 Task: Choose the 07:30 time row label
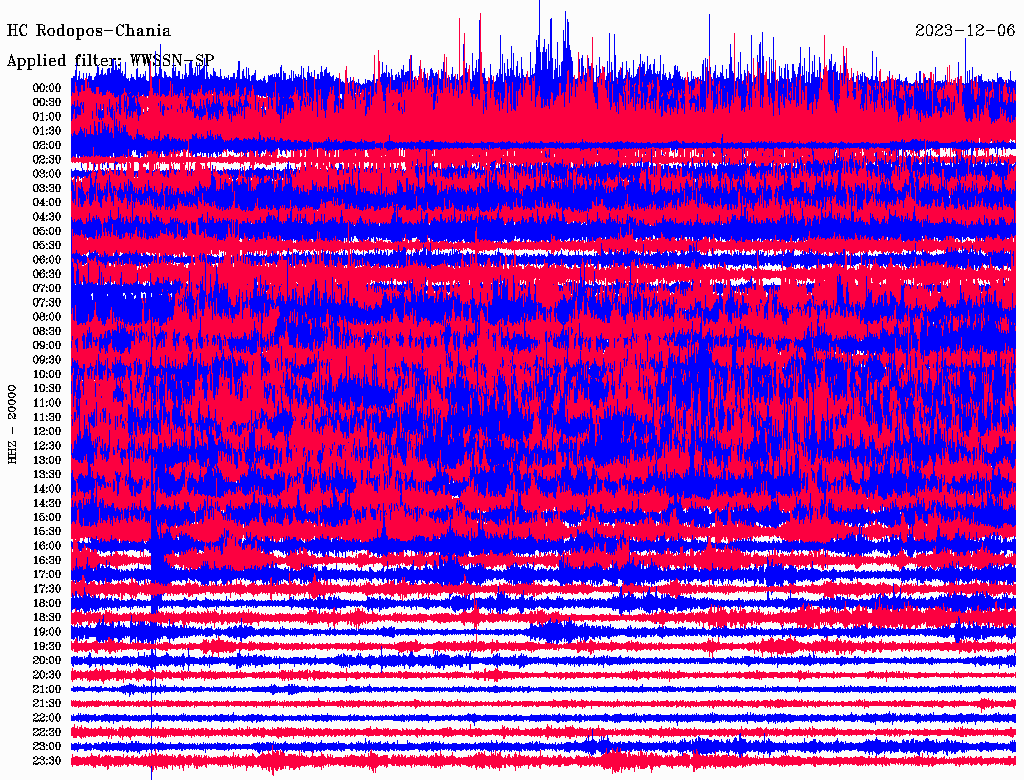[47, 303]
